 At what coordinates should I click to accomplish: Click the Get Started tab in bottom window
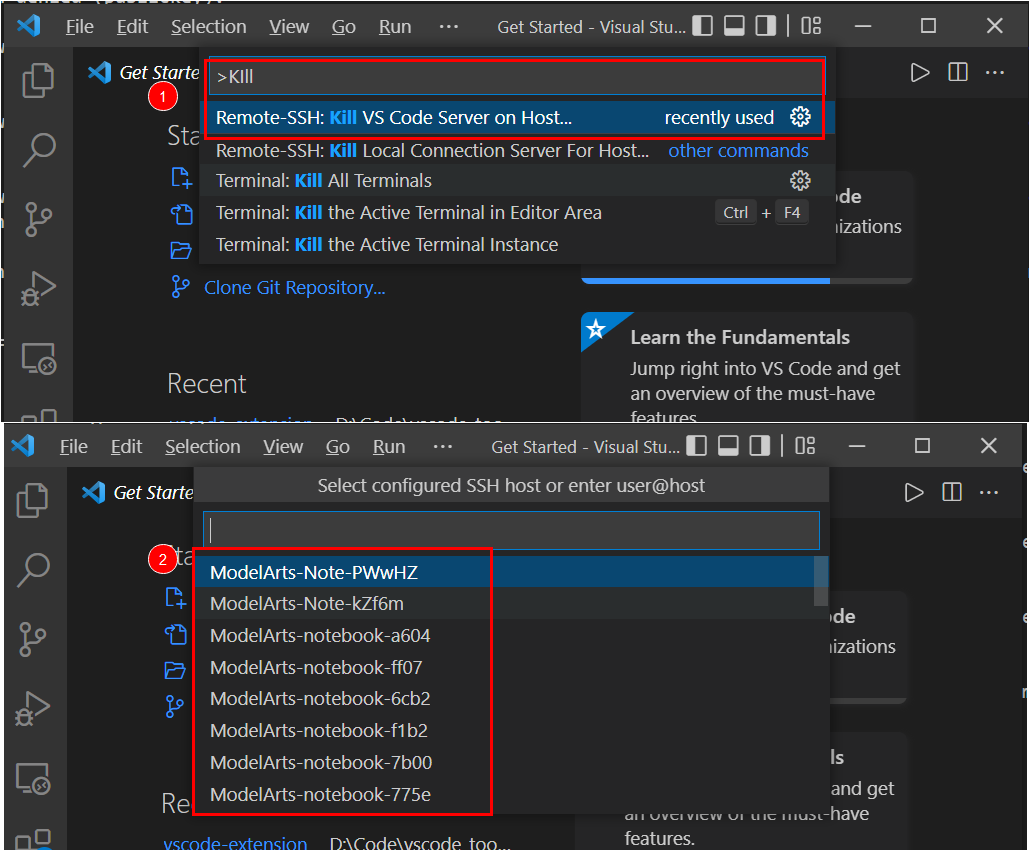(x=138, y=492)
